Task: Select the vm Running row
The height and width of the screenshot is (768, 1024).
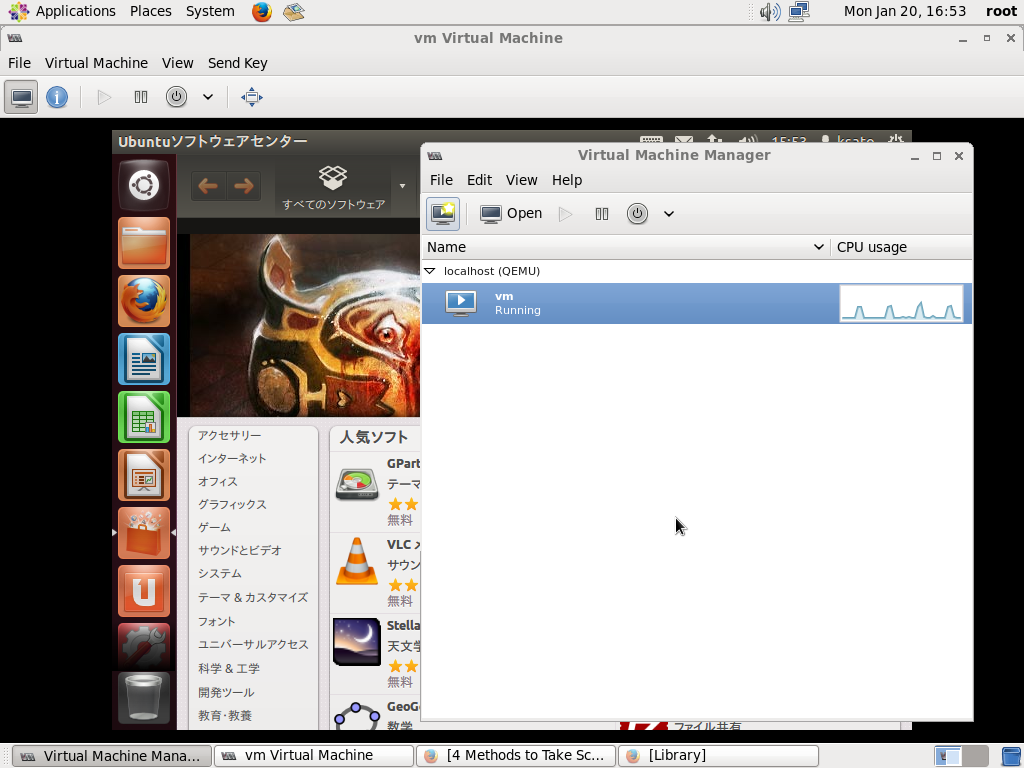Action: [x=697, y=303]
